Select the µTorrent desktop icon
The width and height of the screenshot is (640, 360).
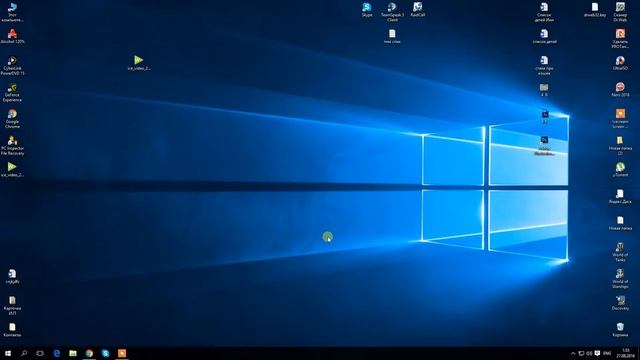[620, 169]
